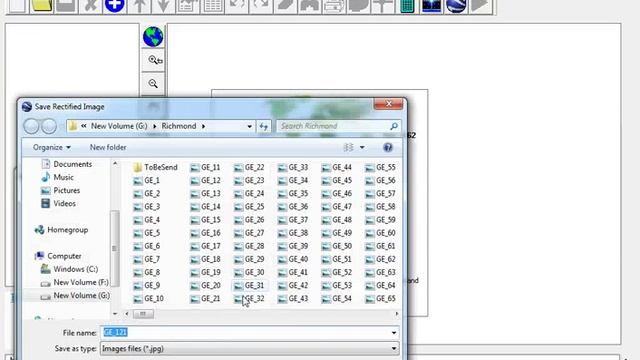Screen dimensions: 640x360
Task: Click the green calculator toolbar icon
Action: 407,6
